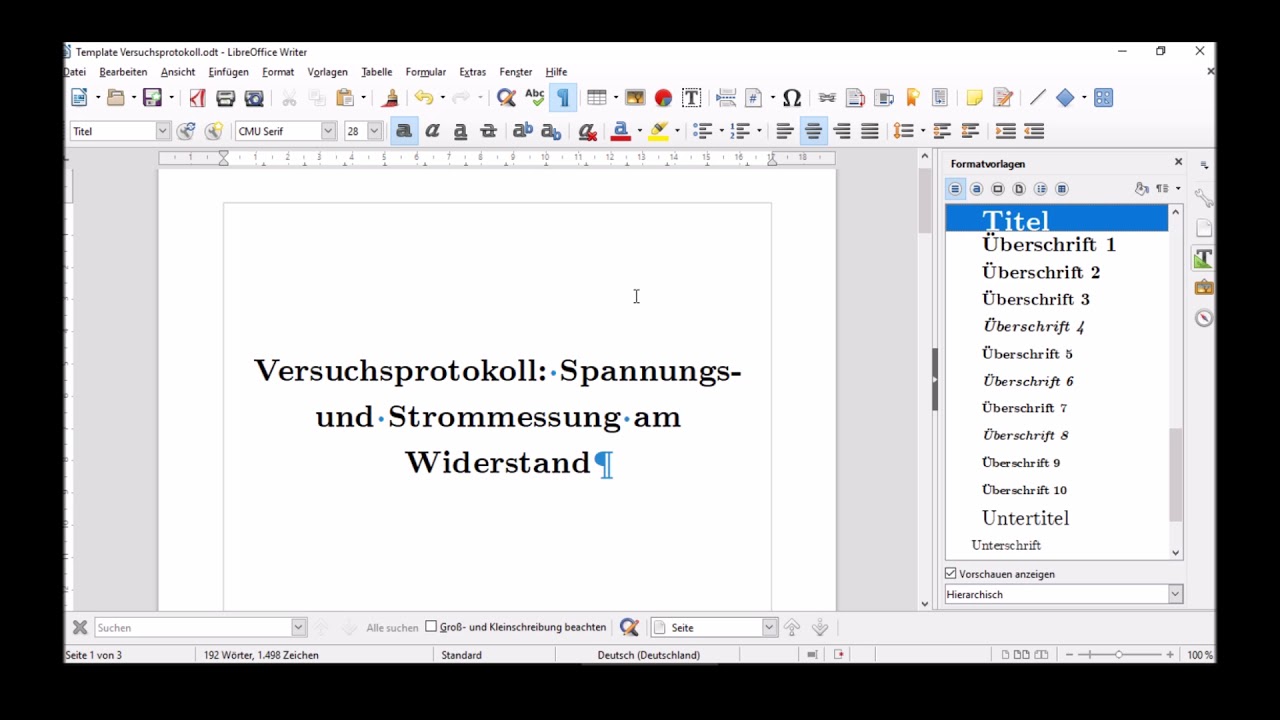Insert special character (Omega icon)
The height and width of the screenshot is (720, 1280).
click(x=792, y=98)
